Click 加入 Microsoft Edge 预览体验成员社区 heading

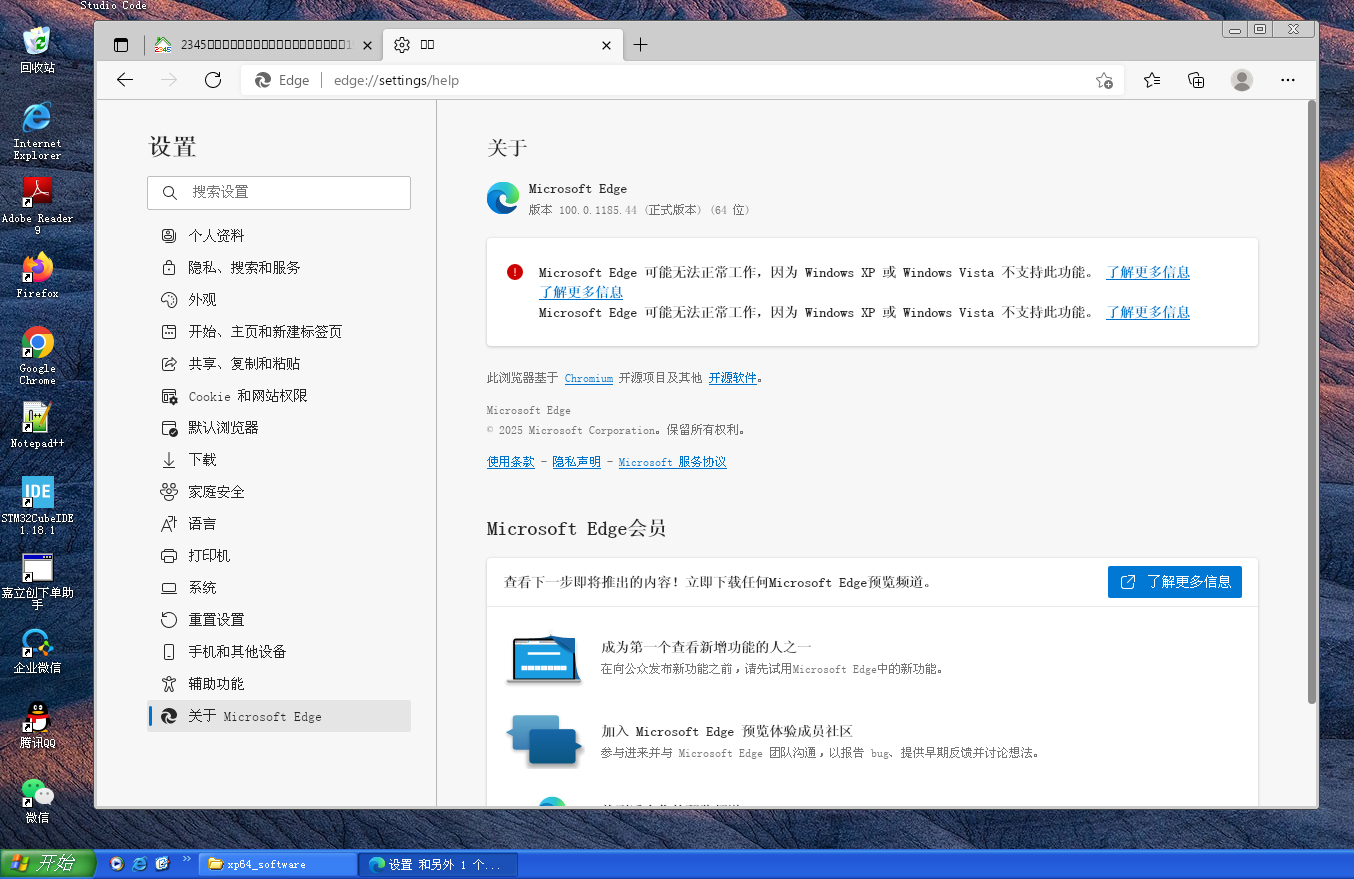(727, 732)
